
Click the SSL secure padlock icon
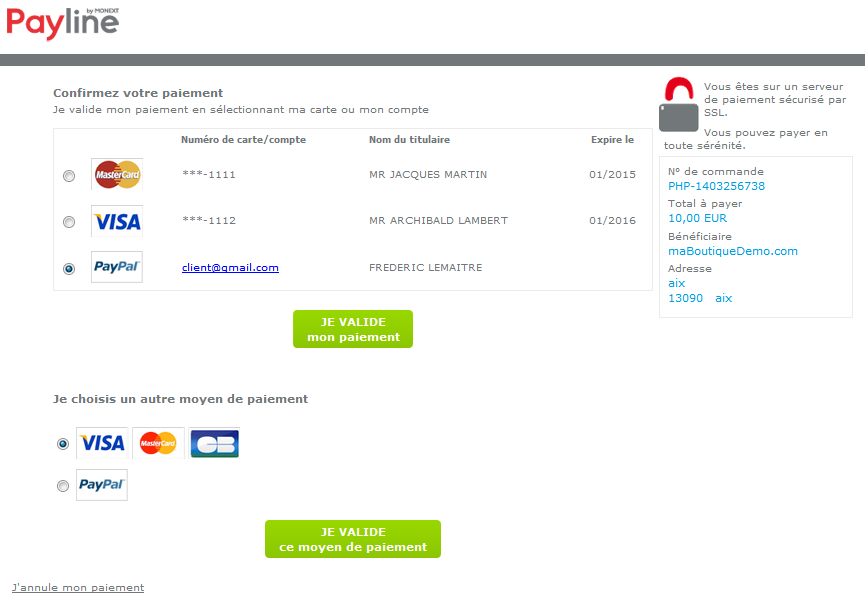(678, 106)
